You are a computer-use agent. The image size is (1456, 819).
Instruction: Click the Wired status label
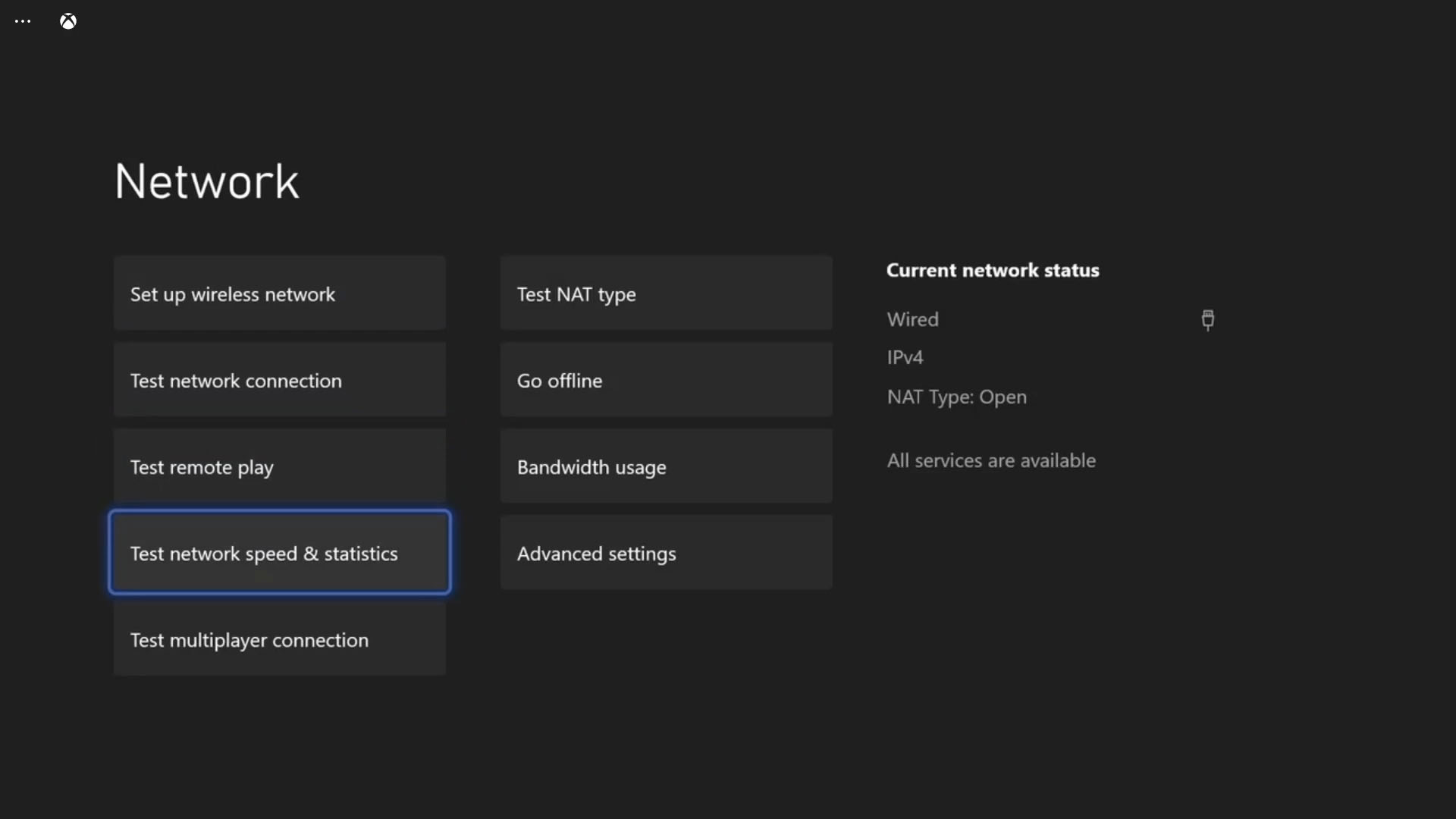coord(912,318)
